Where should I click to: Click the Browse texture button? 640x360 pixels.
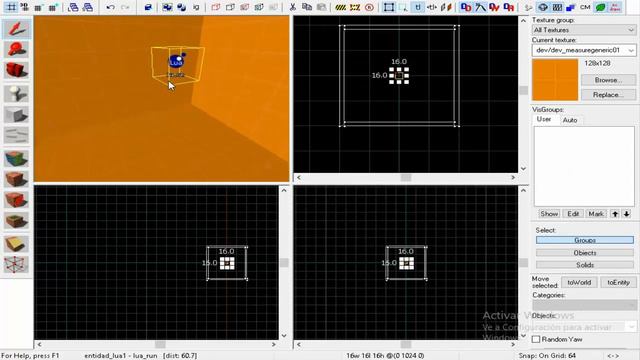coord(608,80)
